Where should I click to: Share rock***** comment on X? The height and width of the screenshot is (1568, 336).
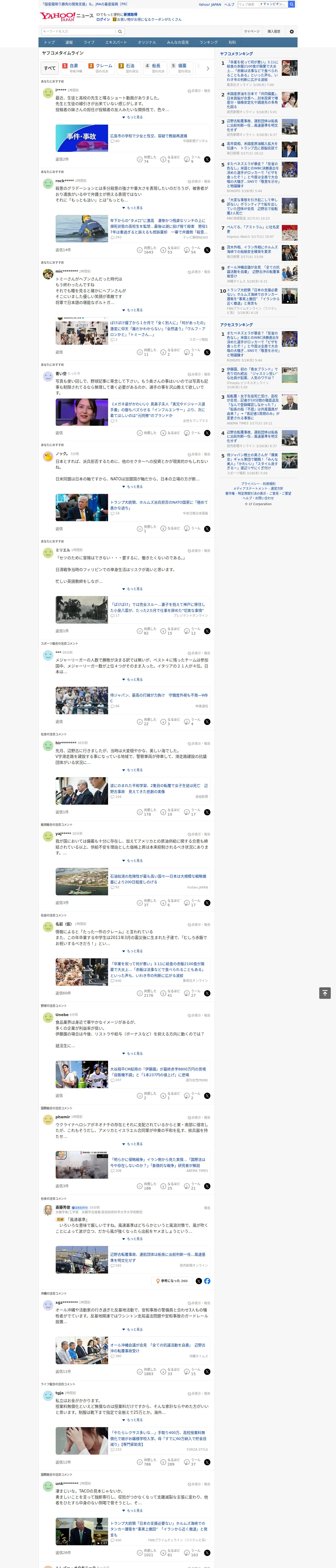(207, 250)
